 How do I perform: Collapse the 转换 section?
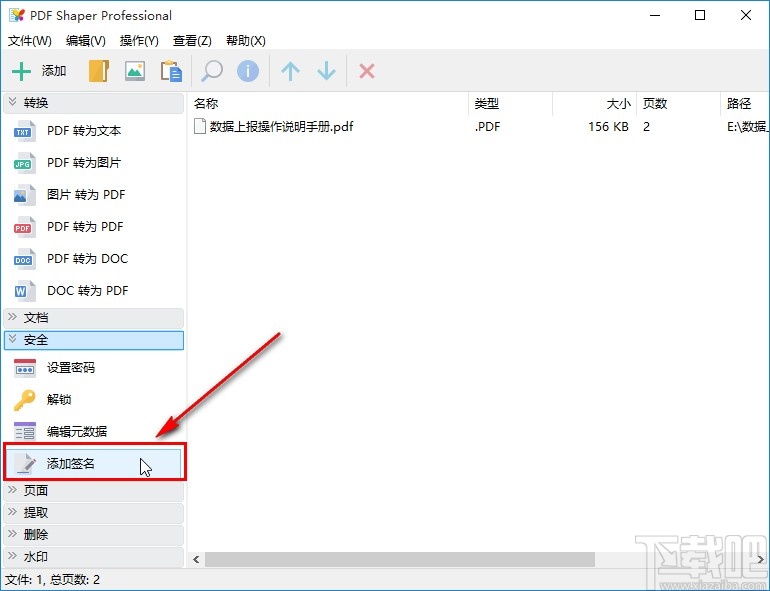tap(93, 103)
